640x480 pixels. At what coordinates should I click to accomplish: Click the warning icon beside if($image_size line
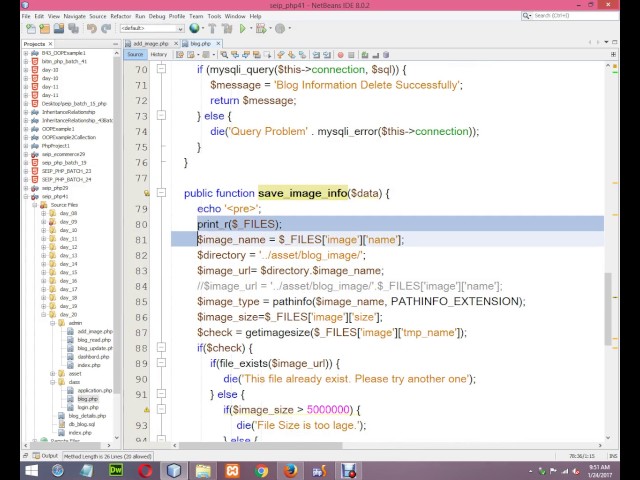pyautogui.click(x=147, y=409)
